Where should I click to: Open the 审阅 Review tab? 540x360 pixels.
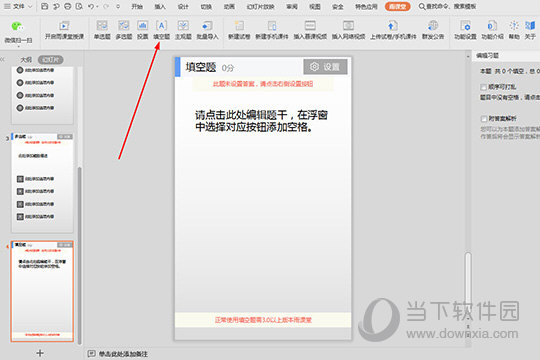pyautogui.click(x=292, y=6)
